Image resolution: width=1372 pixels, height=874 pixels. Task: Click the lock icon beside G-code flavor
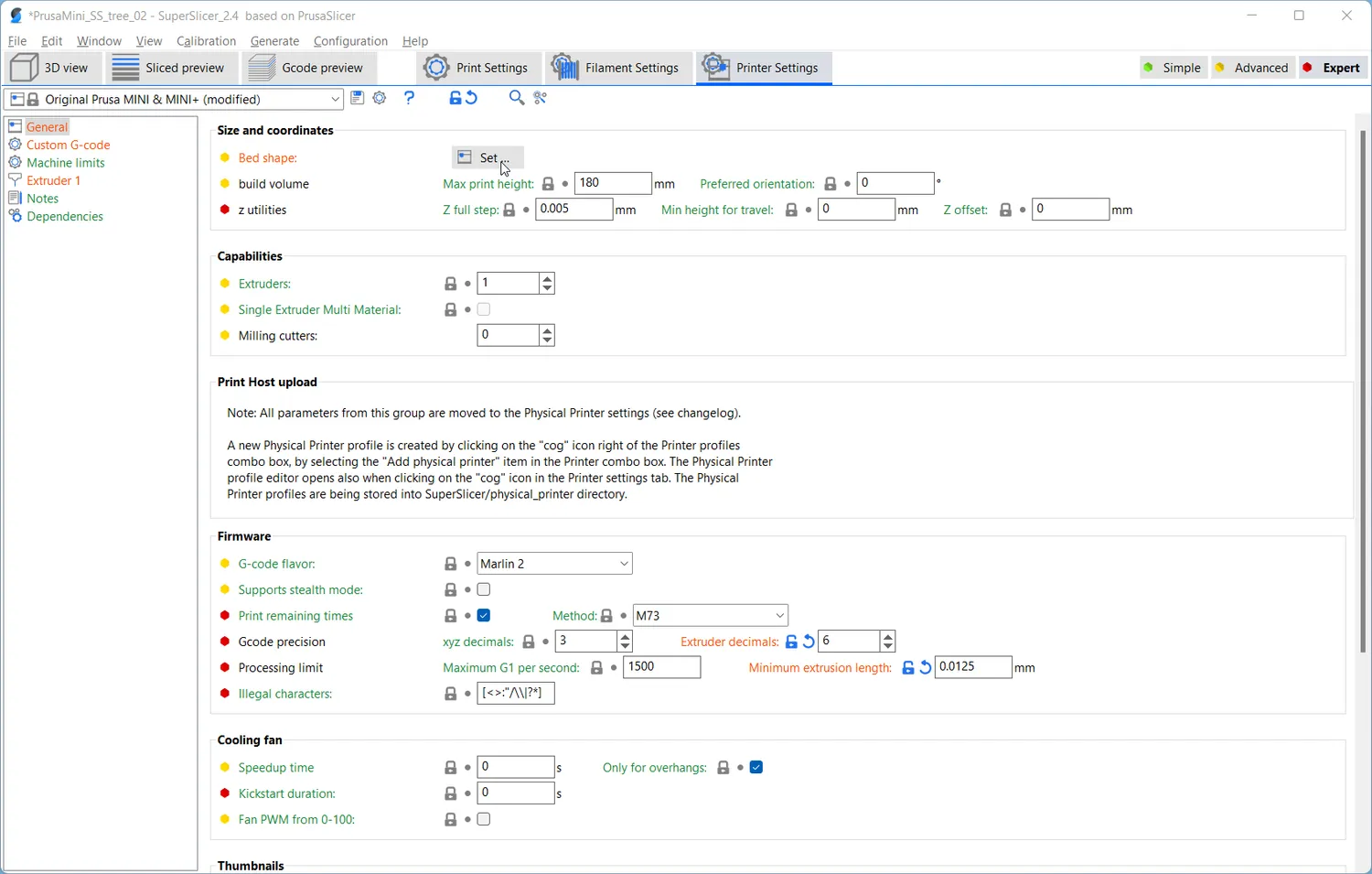451,564
